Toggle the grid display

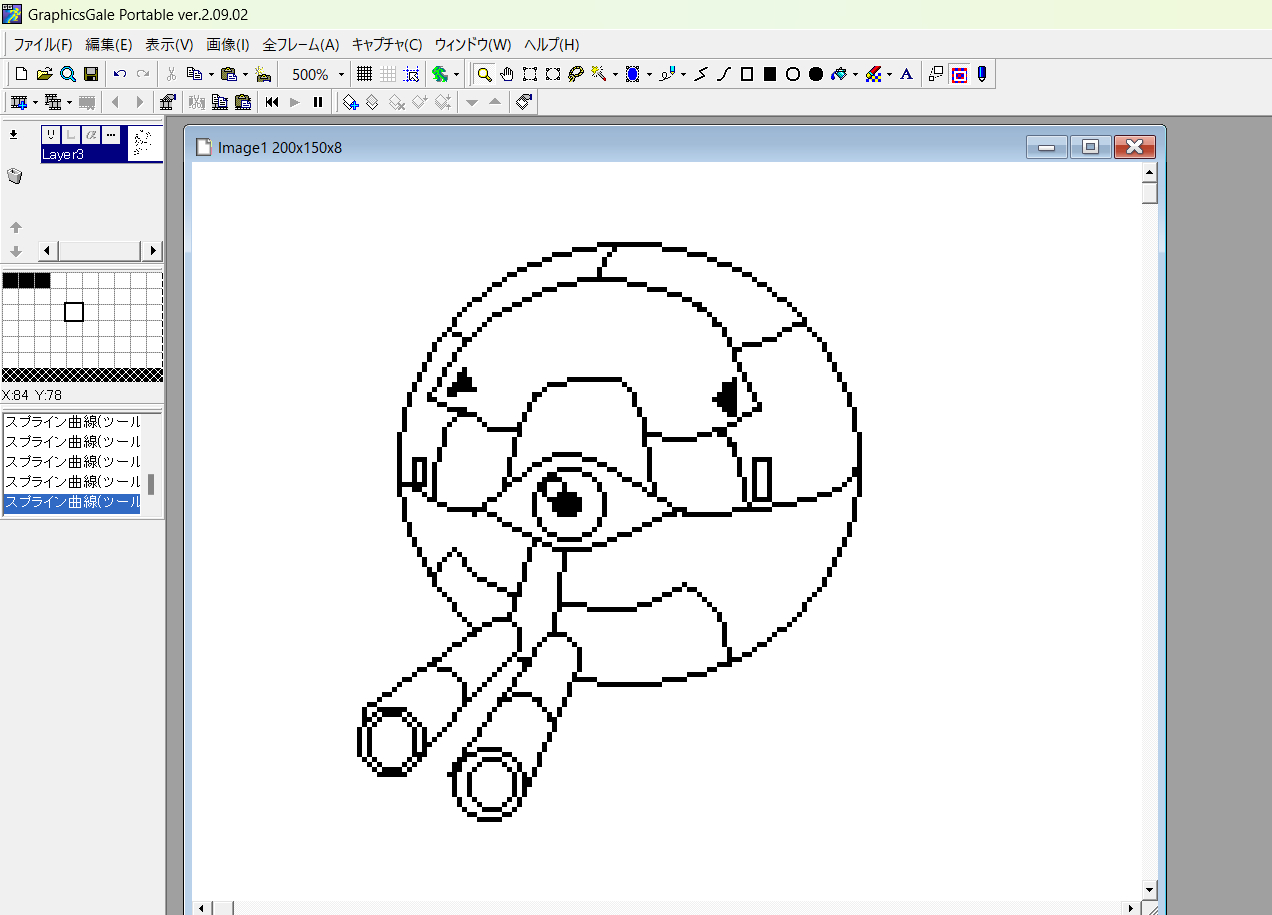[x=365, y=74]
